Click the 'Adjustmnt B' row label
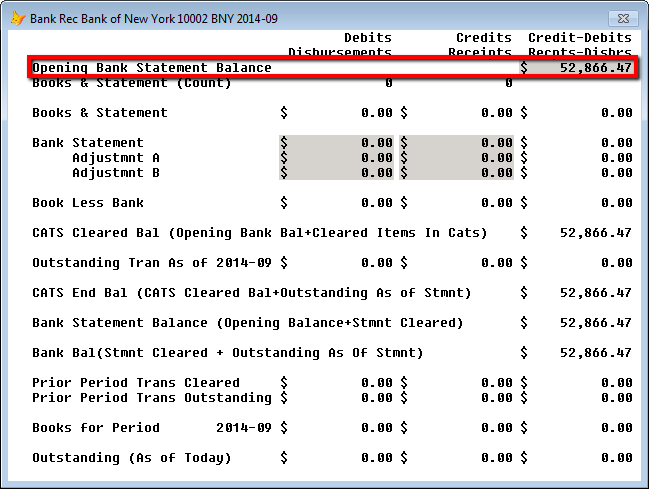Screen dimensions: 649x489 [x=116, y=172]
